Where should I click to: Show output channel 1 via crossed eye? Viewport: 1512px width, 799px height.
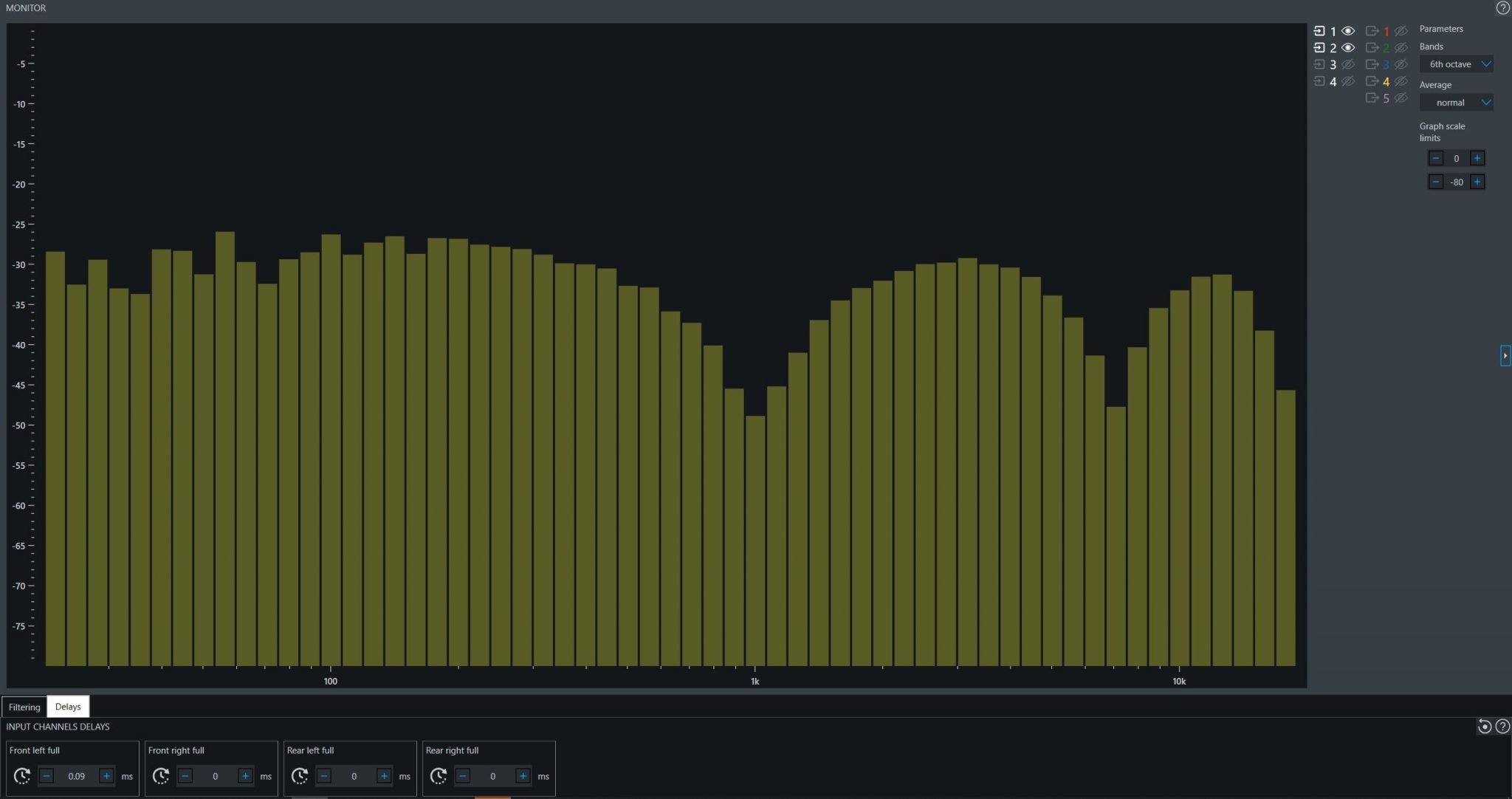click(x=1401, y=31)
